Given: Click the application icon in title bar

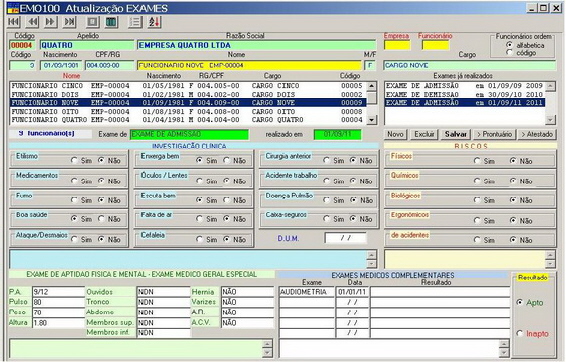Looking at the screenshot, I should (x=13, y=8).
